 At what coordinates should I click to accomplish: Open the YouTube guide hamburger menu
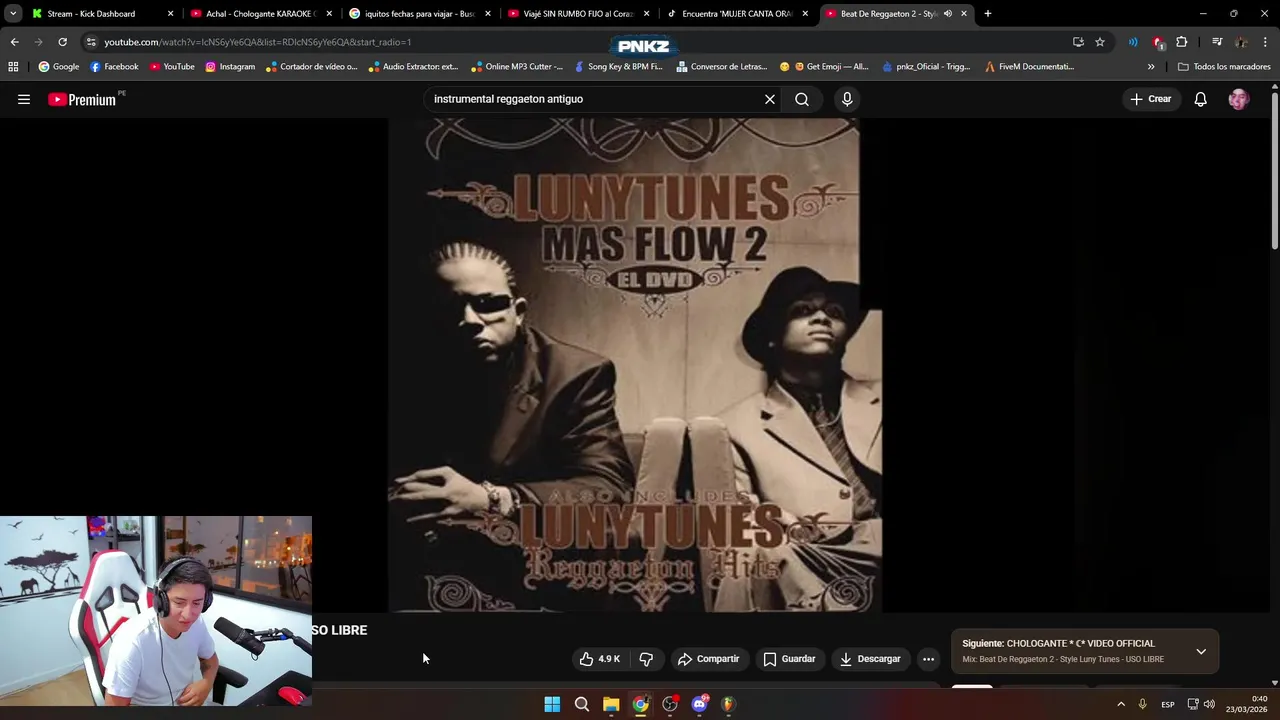[x=24, y=99]
